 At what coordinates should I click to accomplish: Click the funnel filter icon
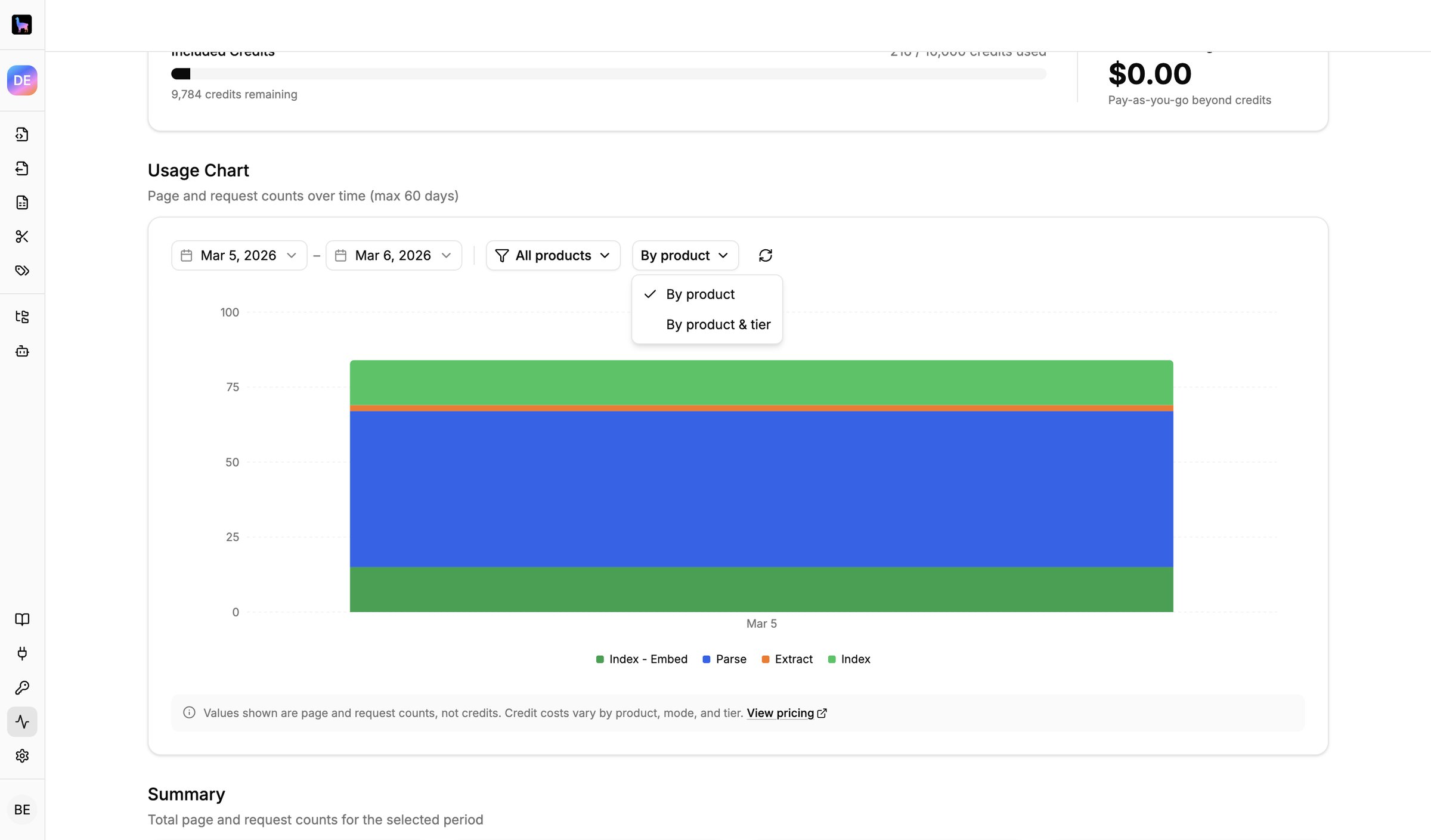pyautogui.click(x=502, y=255)
